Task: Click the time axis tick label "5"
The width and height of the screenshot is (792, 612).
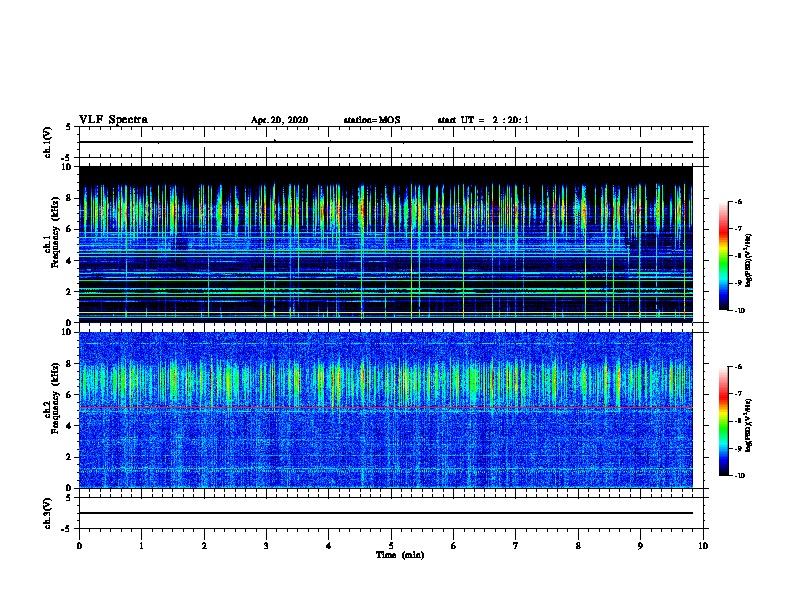Action: pyautogui.click(x=391, y=546)
